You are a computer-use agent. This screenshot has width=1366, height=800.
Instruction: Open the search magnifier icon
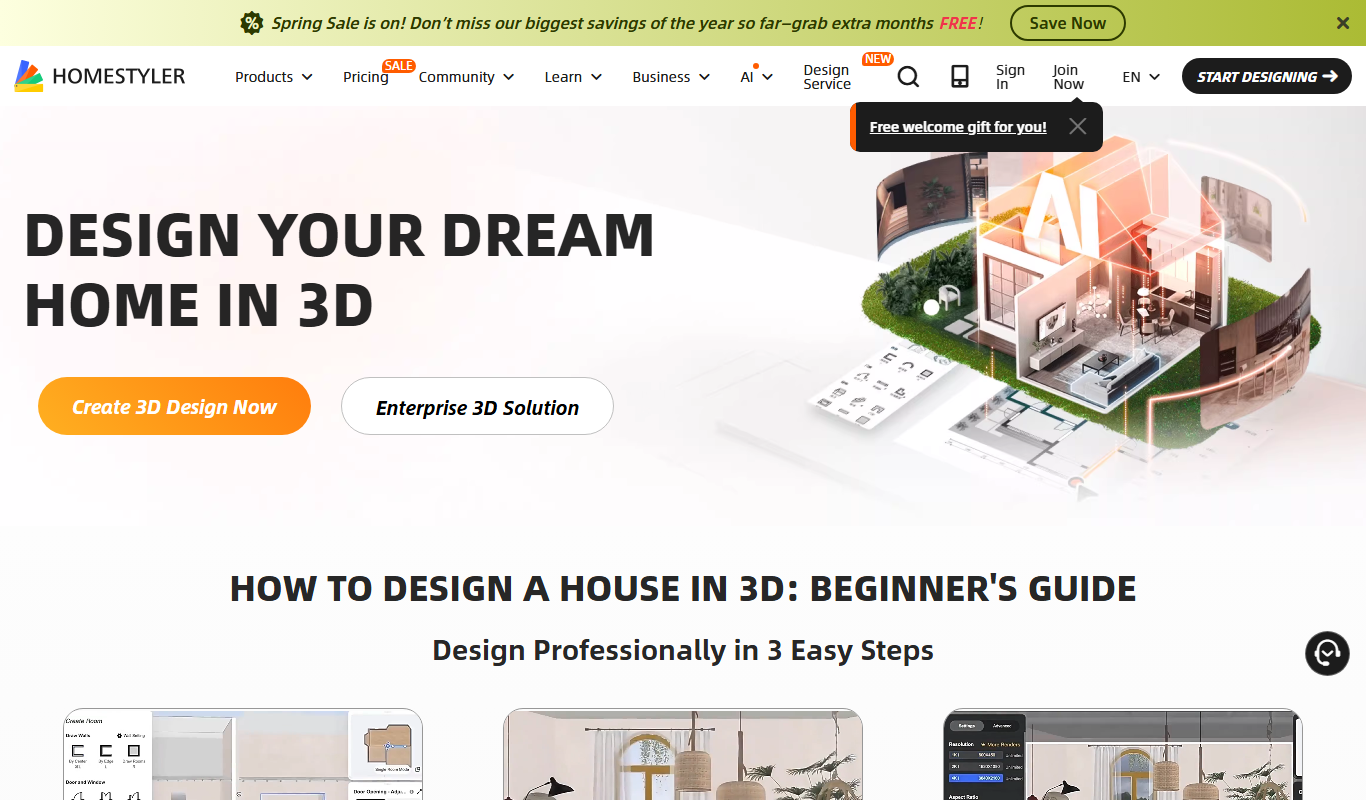tap(908, 77)
